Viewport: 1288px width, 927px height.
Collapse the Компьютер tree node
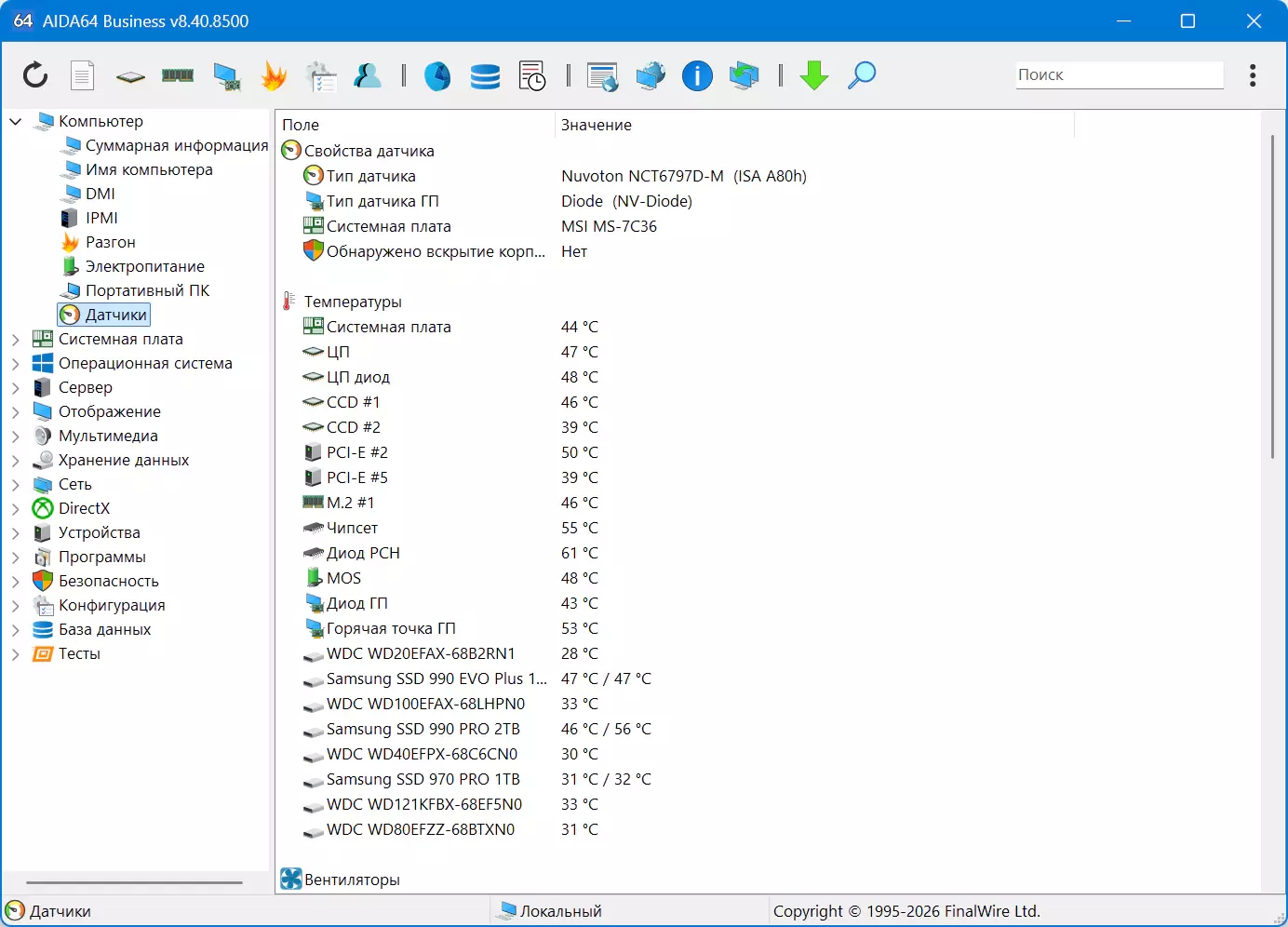coord(16,121)
